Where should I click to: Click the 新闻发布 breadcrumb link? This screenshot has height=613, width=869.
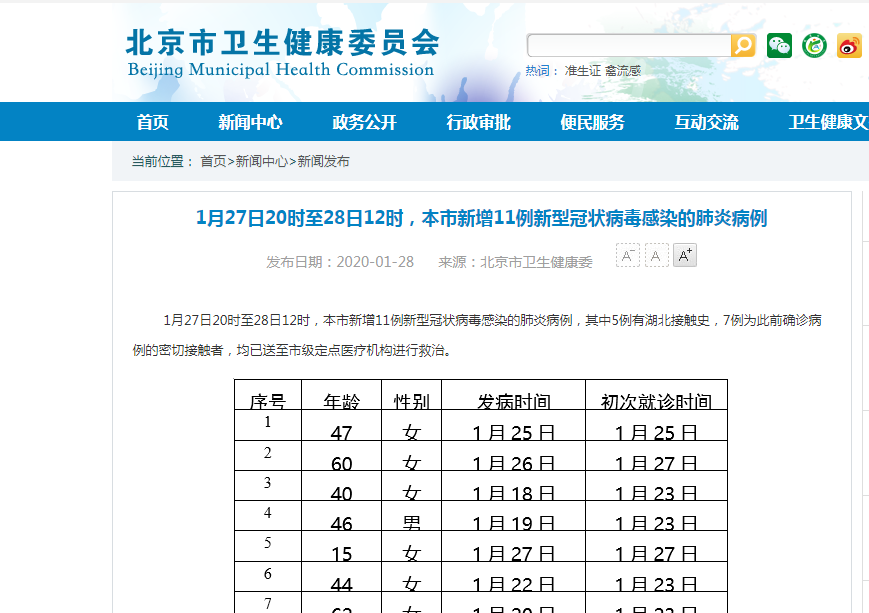[323, 161]
